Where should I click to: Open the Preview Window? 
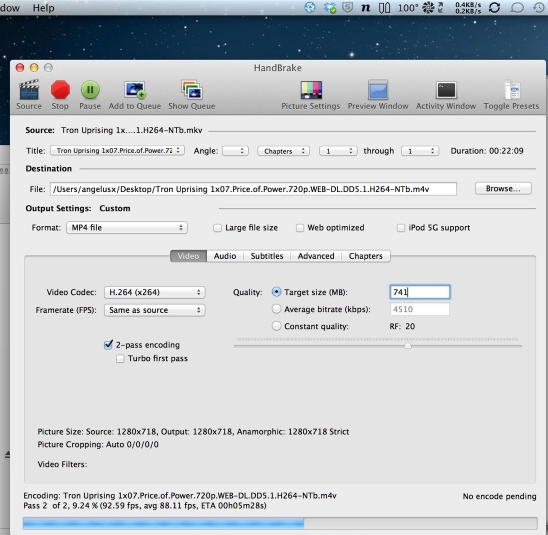378,90
